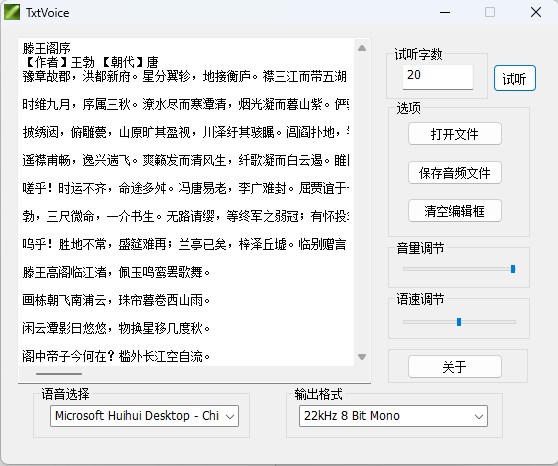
Task: Open a file with 打开文件
Action: point(455,134)
